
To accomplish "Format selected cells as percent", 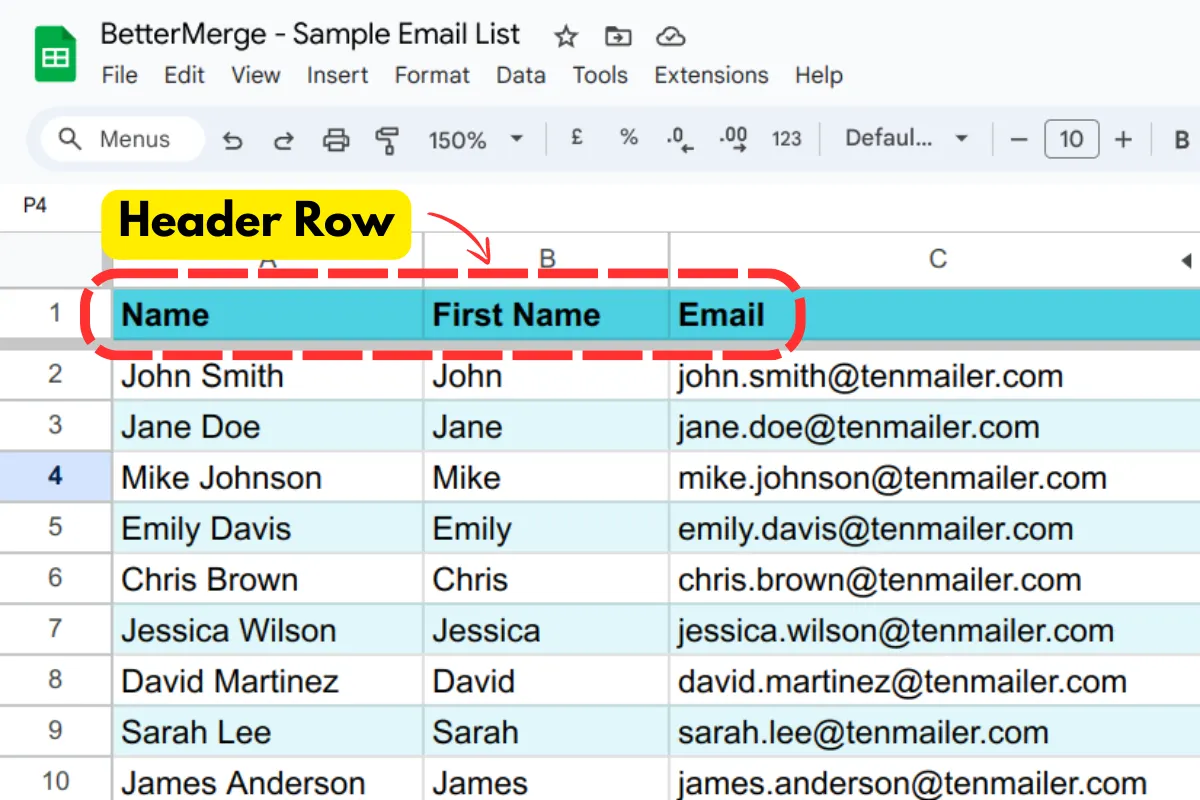I will (x=629, y=139).
